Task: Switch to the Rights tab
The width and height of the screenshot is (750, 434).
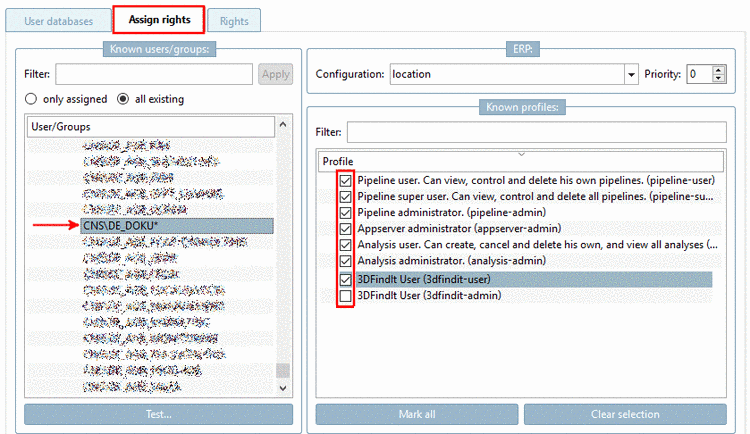Action: coord(234,21)
